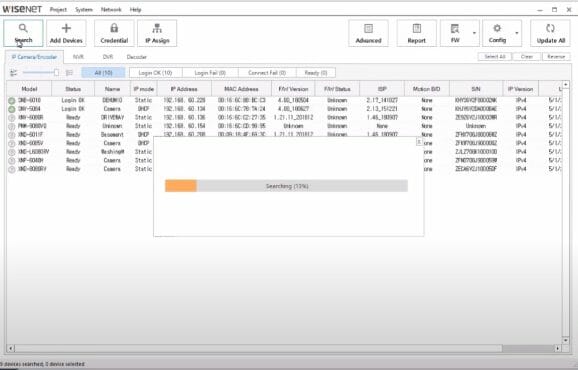Click the row size slider handle
This screenshot has width=578, height=370.
[x=56, y=73]
